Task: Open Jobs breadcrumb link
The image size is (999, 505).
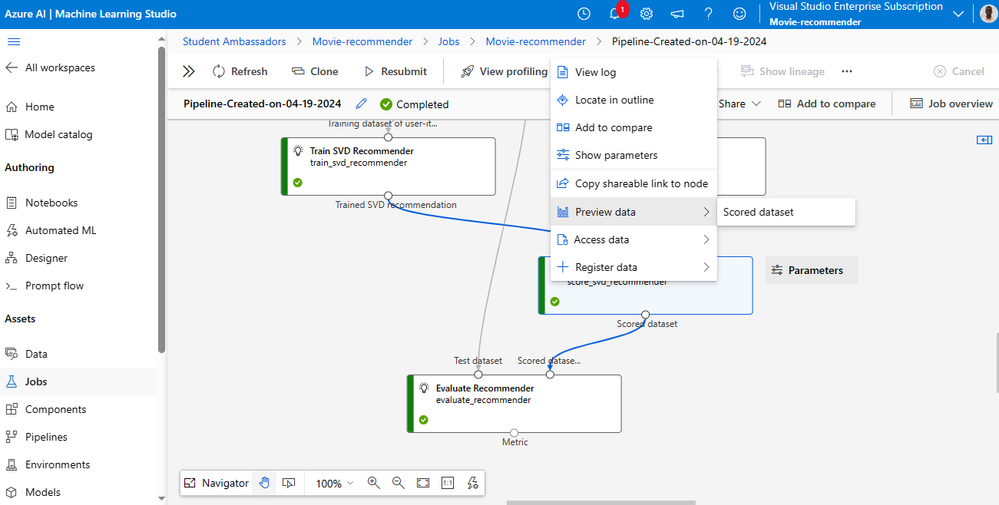Action: coord(449,41)
